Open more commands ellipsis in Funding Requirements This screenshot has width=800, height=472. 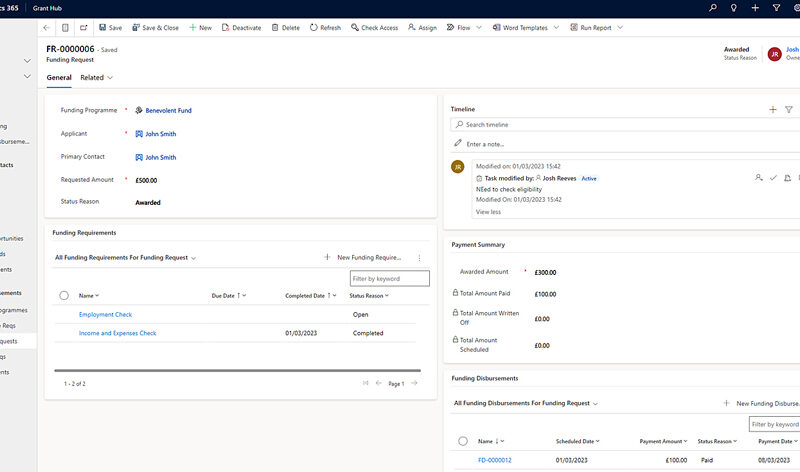click(419, 258)
